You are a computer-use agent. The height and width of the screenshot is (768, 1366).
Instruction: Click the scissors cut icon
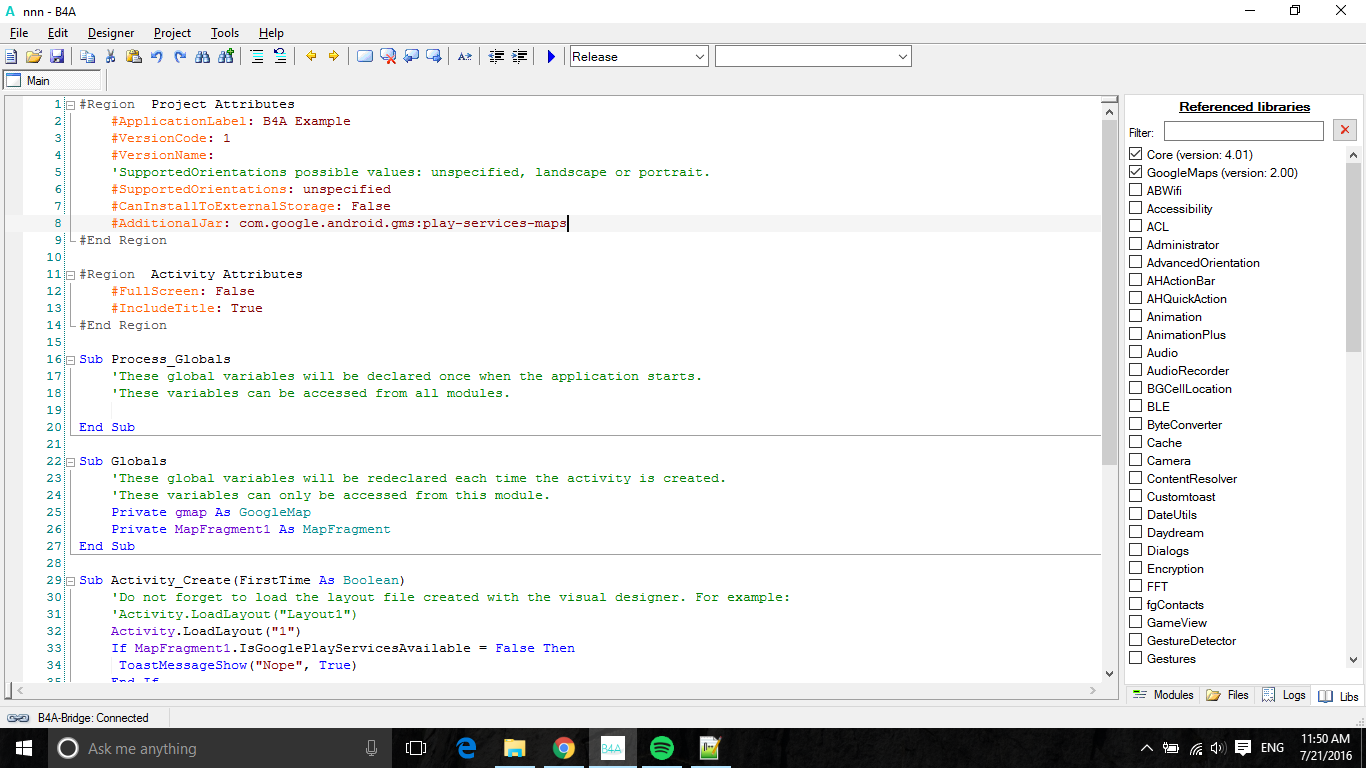(x=110, y=57)
